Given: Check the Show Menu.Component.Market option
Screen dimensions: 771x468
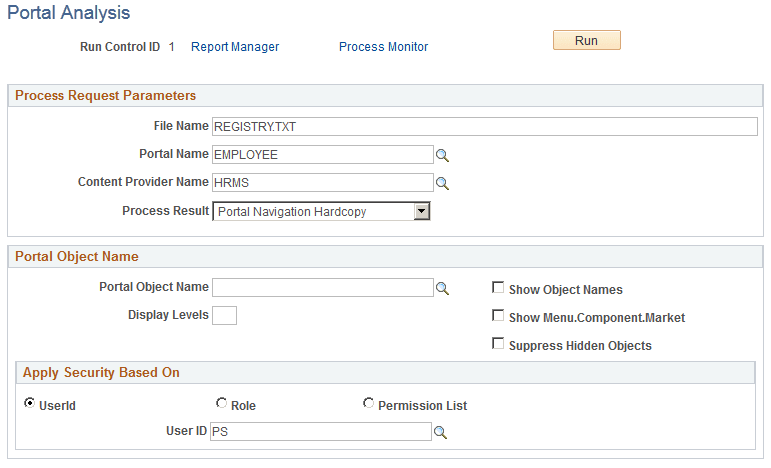Looking at the screenshot, I should pos(498,316).
